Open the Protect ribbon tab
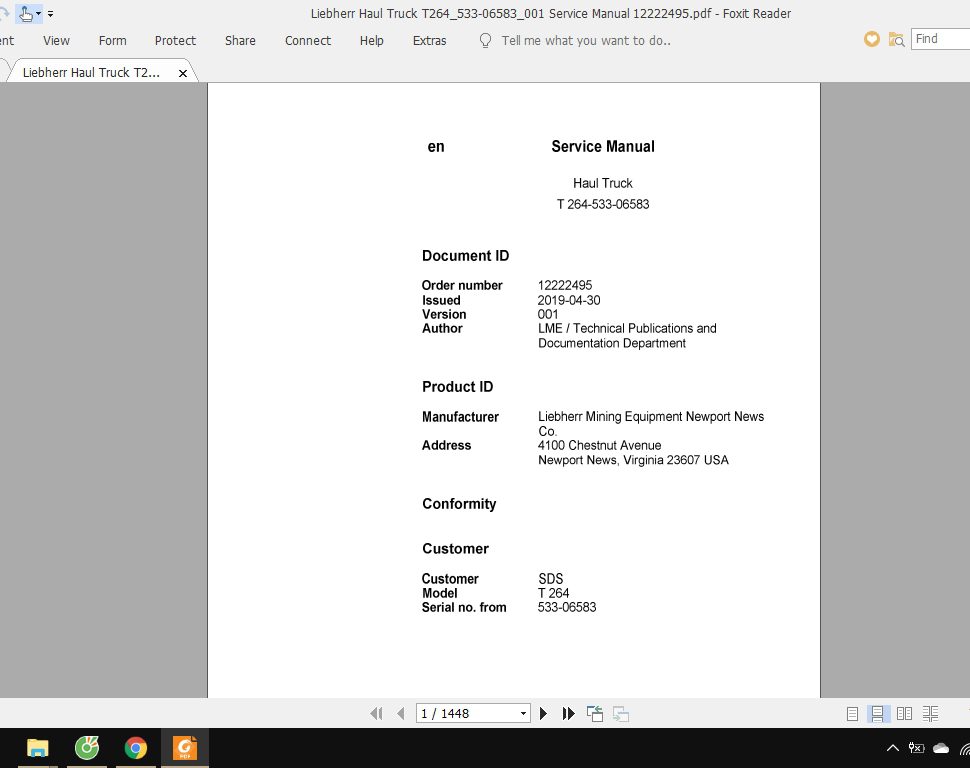This screenshot has height=768, width=970. pos(175,41)
